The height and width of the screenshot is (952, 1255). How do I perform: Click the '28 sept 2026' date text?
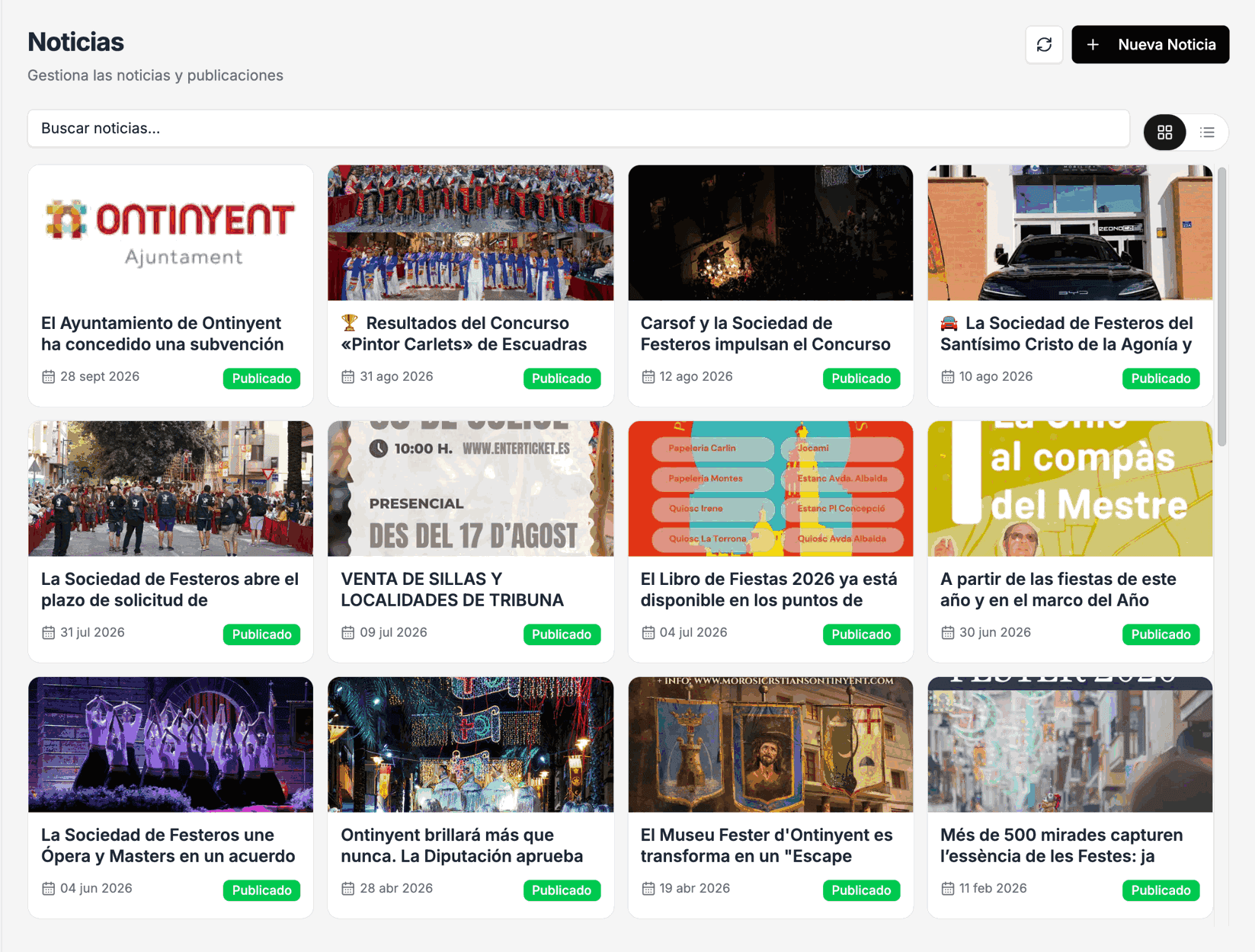[100, 377]
